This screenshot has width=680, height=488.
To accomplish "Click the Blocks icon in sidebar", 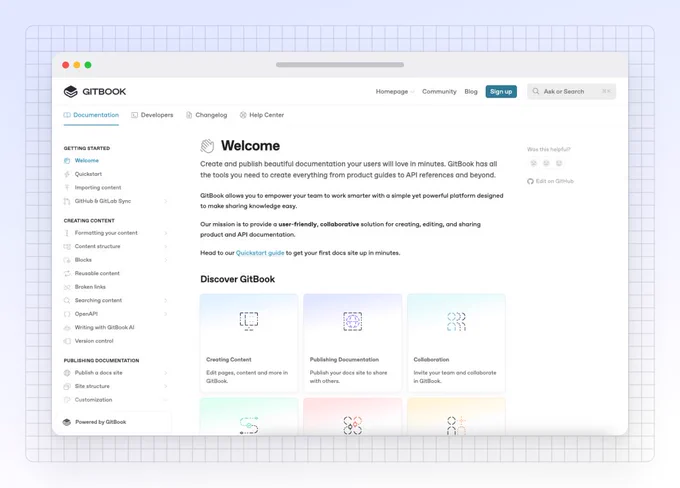I will click(67, 260).
